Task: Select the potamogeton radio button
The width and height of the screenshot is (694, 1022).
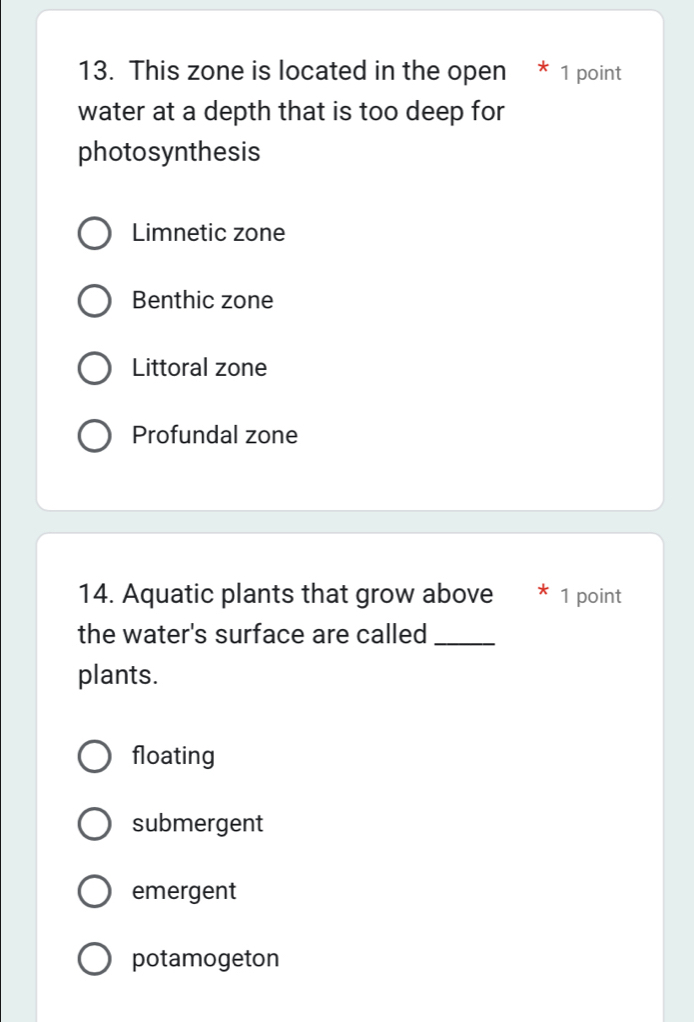Action: [x=95, y=959]
